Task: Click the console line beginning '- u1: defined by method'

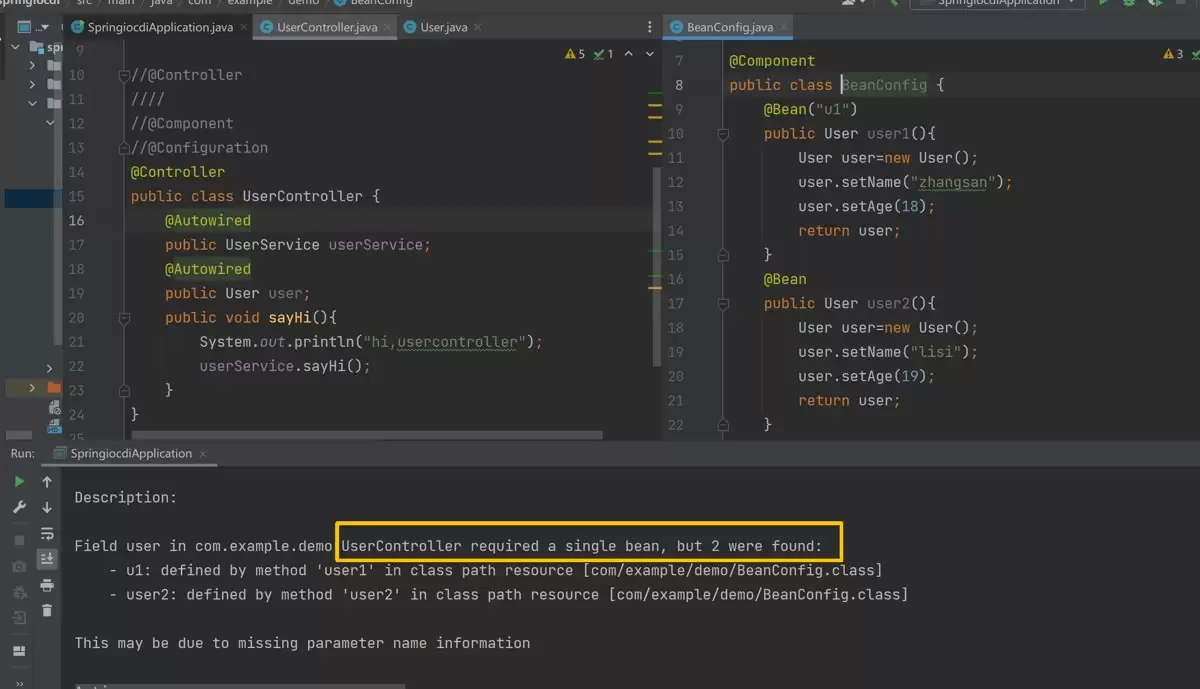Action: 496,570
